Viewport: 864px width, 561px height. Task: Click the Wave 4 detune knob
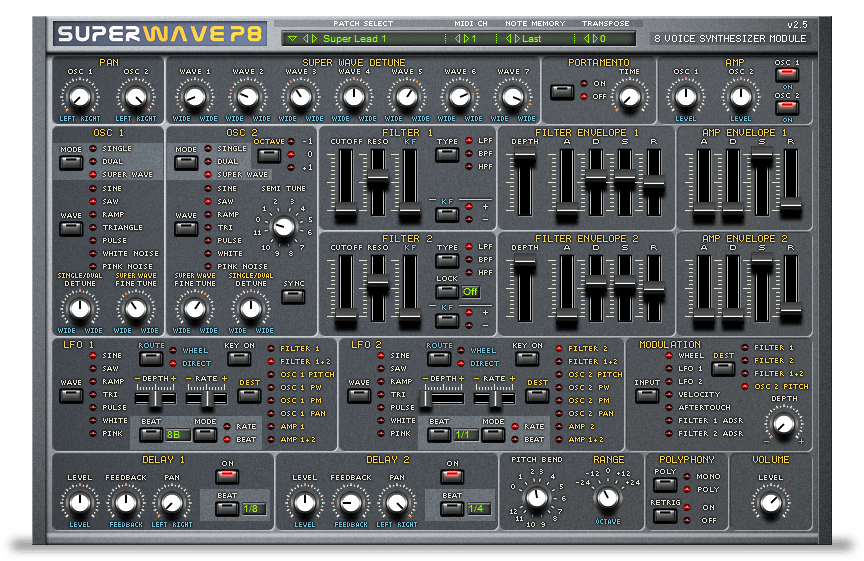354,96
